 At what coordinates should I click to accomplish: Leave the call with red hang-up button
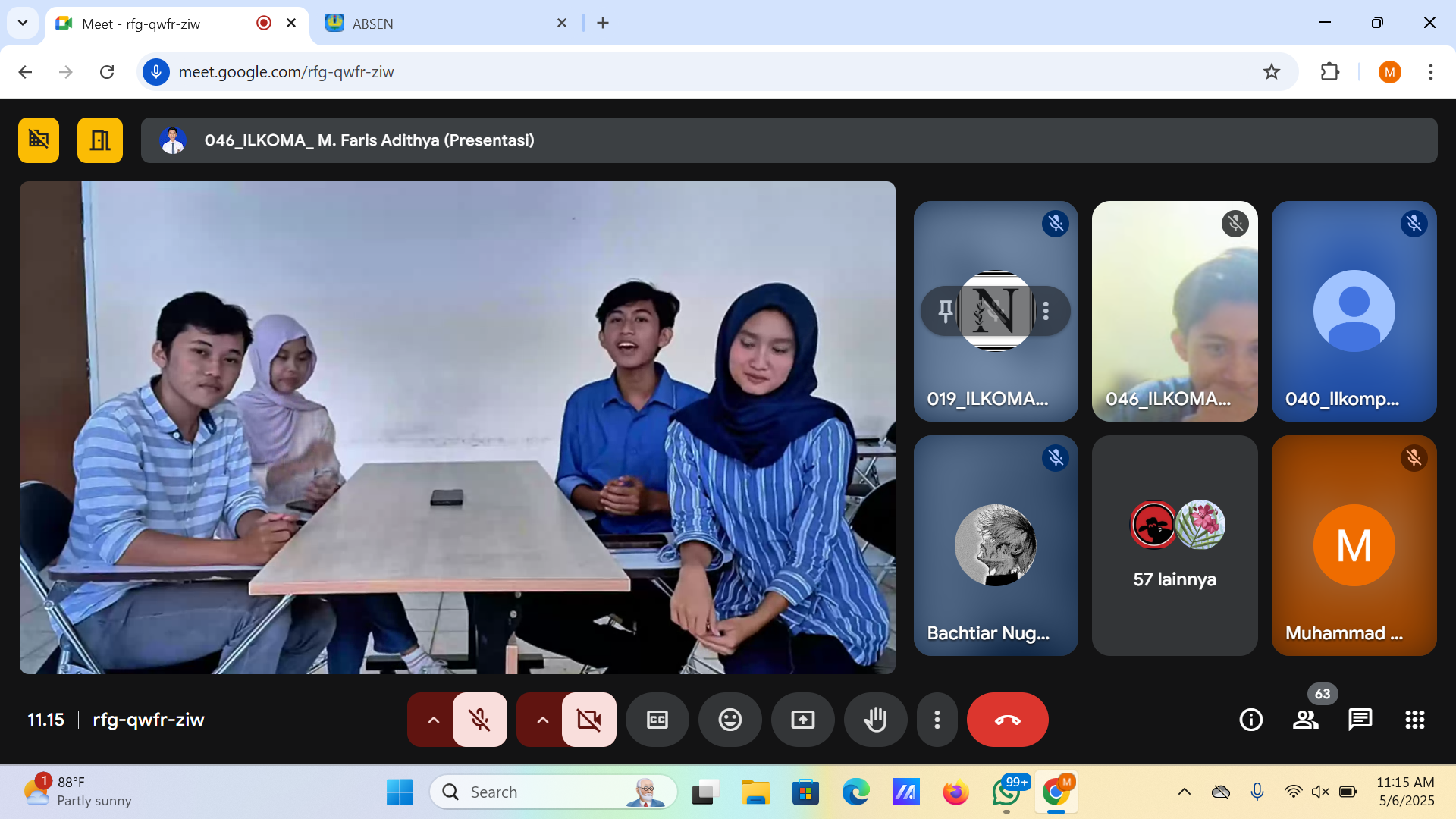pyautogui.click(x=1007, y=720)
